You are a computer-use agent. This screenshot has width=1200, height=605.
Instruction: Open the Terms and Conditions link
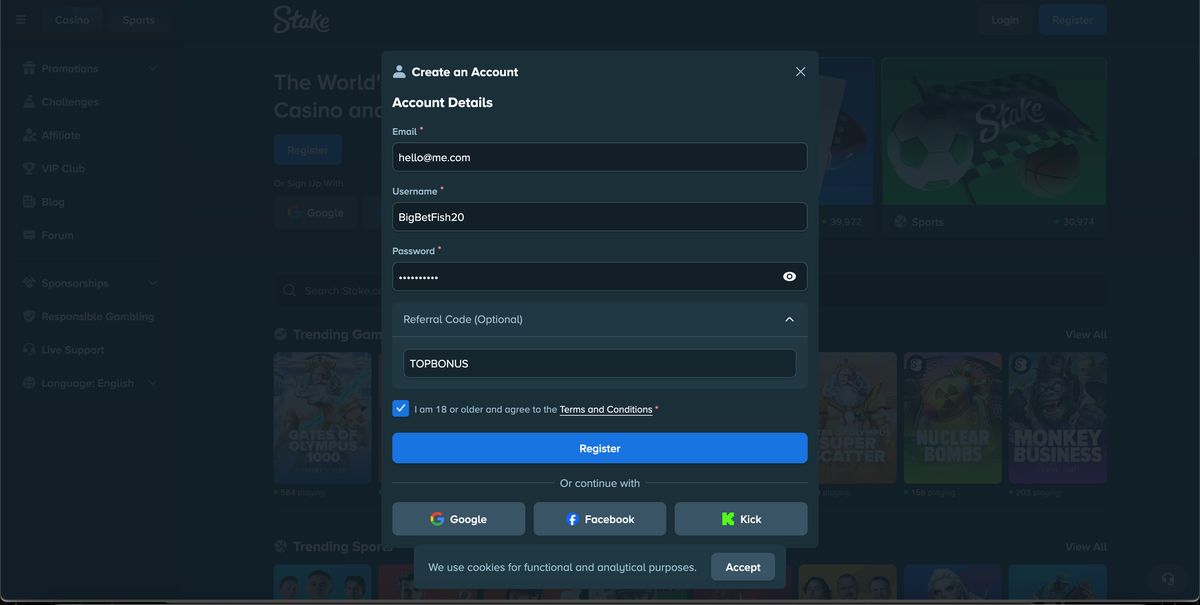tap(606, 410)
